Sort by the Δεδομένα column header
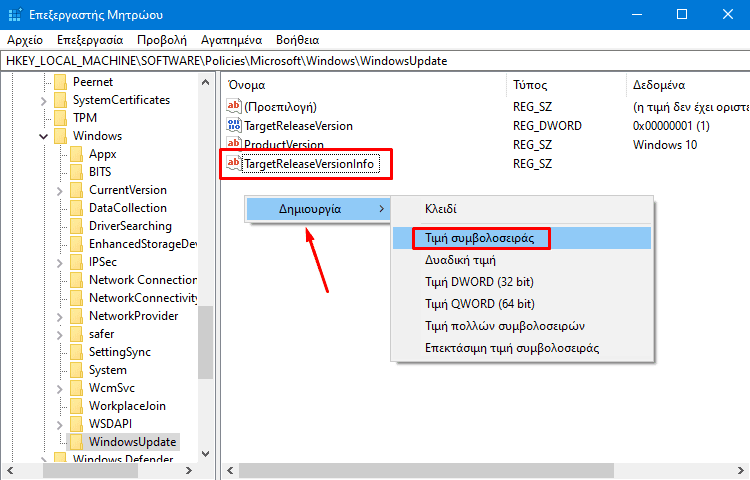Image resolution: width=750 pixels, height=480 pixels. tap(688, 85)
